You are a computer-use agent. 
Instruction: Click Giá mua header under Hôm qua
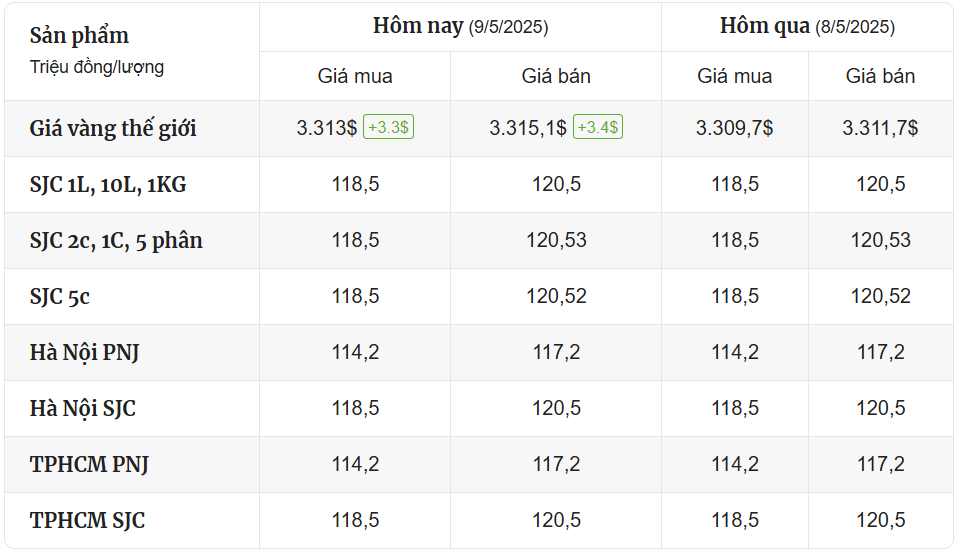(735, 76)
